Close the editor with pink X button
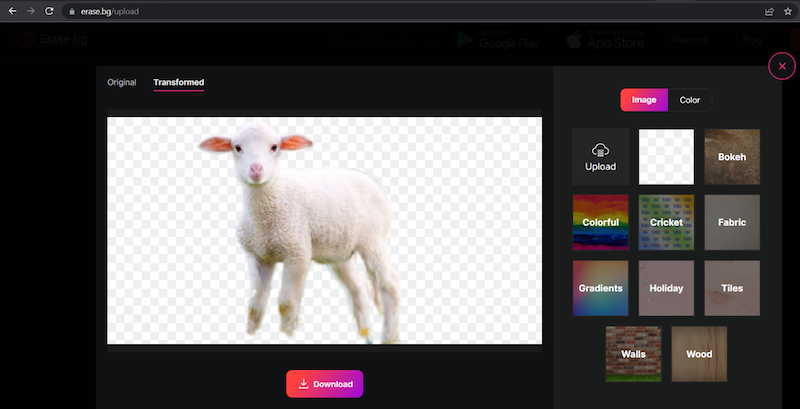 coord(782,66)
